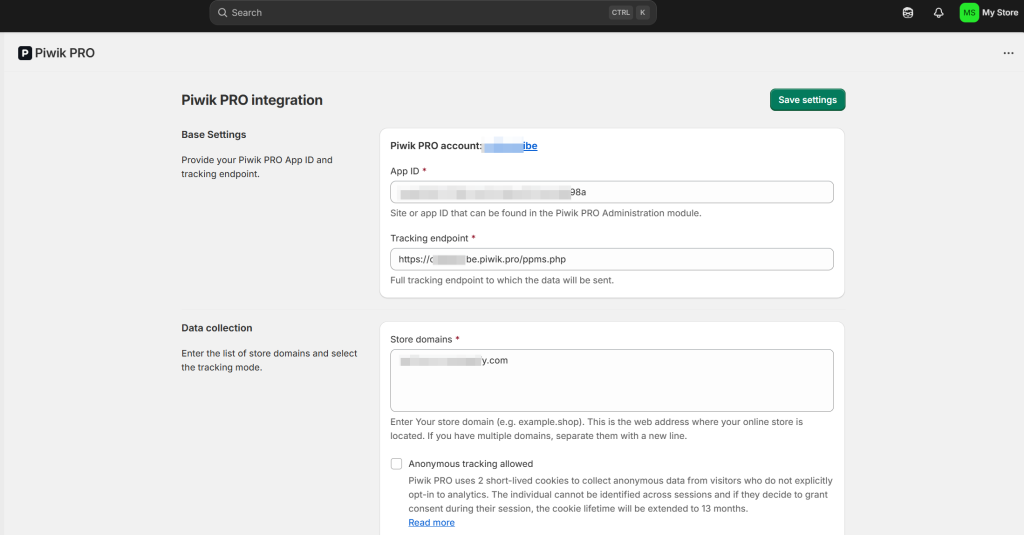Click into the App ID field
1024x535 pixels.
(611, 192)
